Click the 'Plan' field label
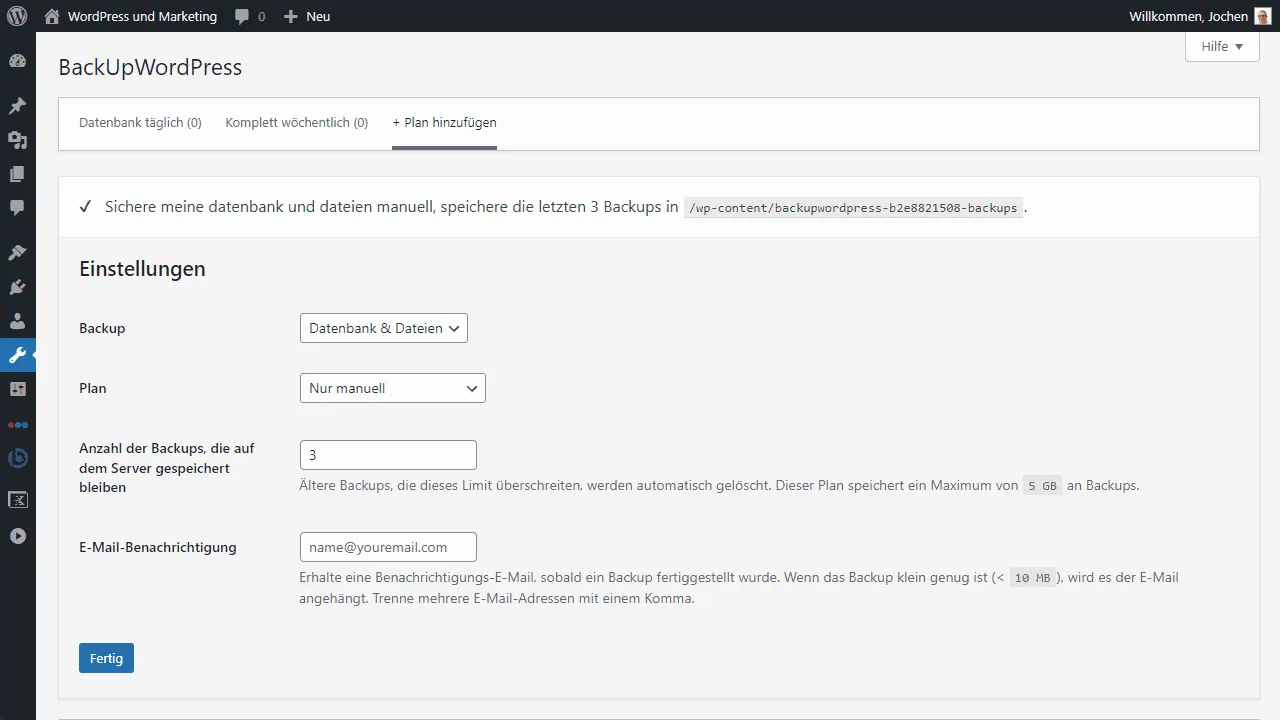Screen dimensions: 1280x720 pyautogui.click(x=93, y=388)
